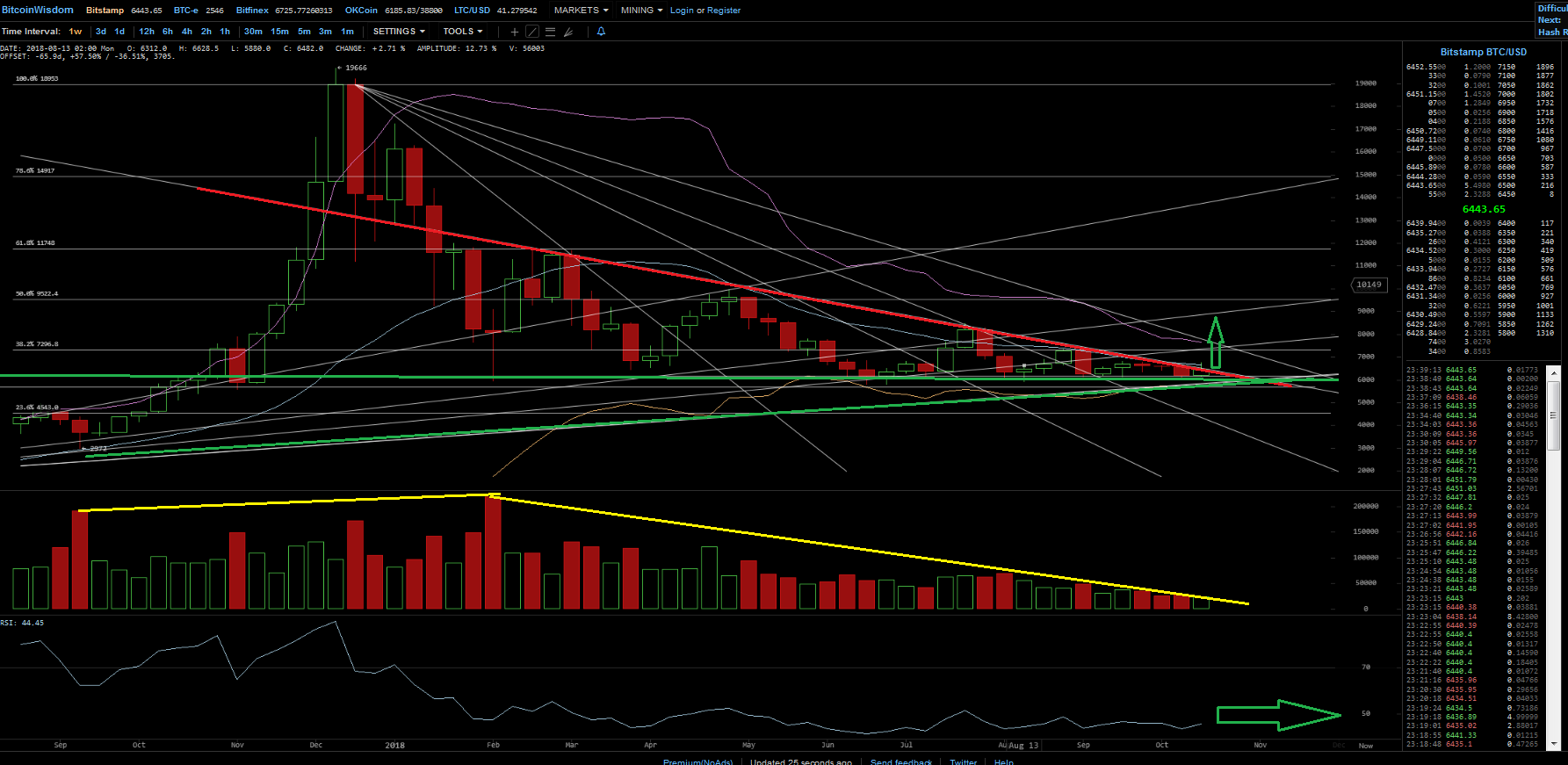The height and width of the screenshot is (765, 1568).
Task: Click the 10149 price label on axis
Action: (1369, 285)
